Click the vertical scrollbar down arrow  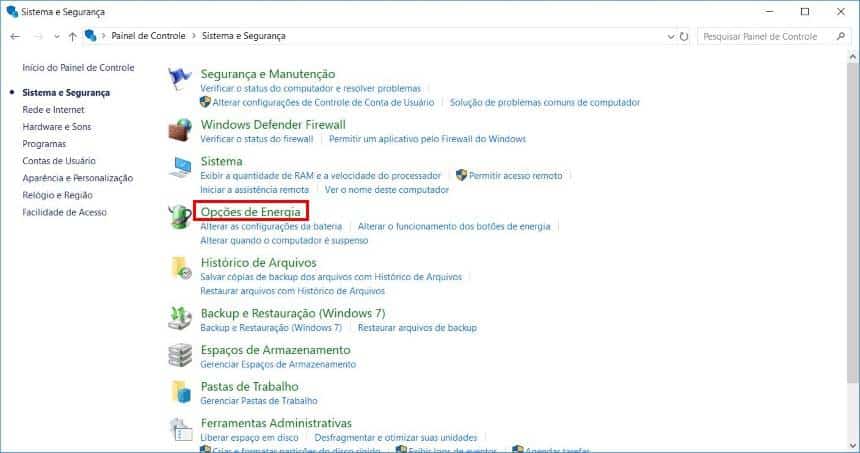[x=853, y=446]
